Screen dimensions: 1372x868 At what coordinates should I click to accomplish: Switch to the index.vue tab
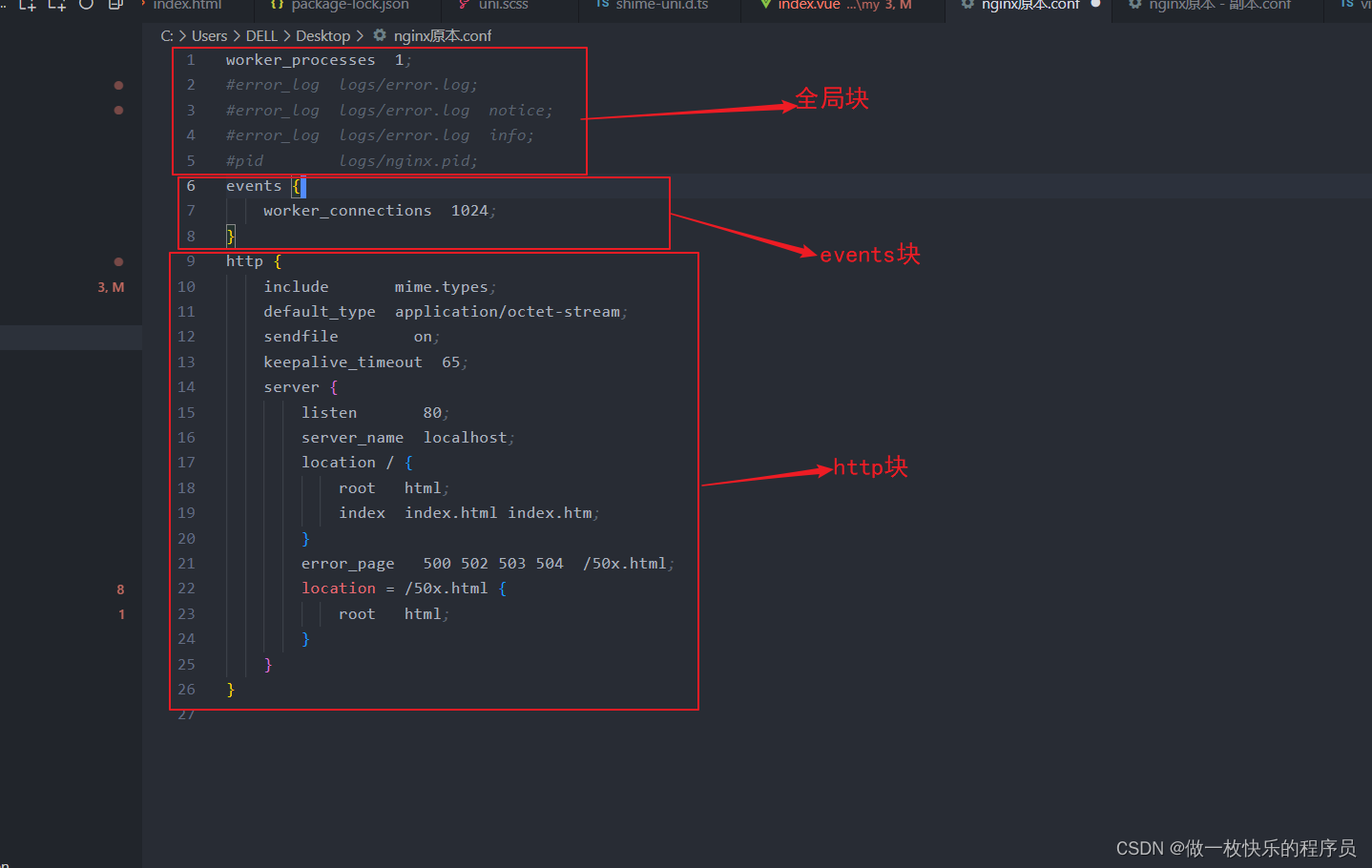point(809,5)
